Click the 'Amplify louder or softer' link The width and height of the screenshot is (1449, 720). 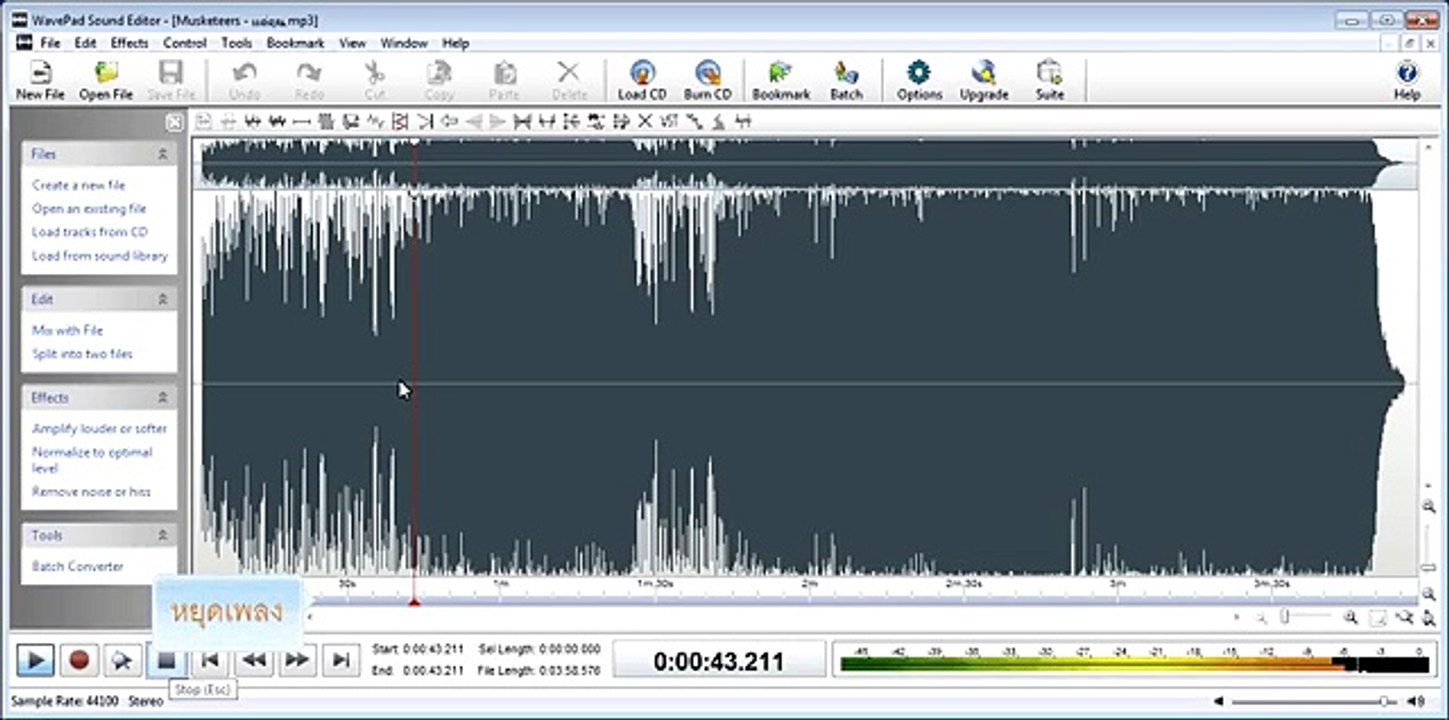tap(99, 429)
